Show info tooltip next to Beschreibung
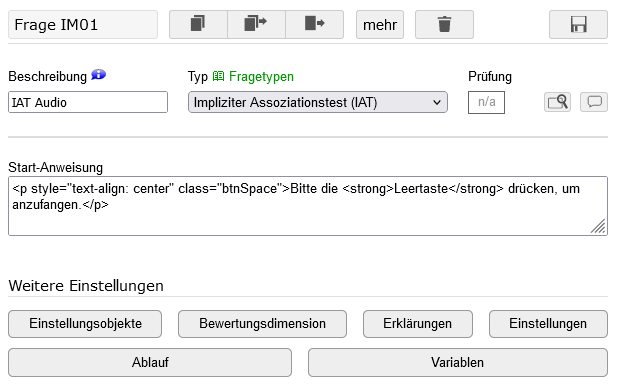 (98, 75)
